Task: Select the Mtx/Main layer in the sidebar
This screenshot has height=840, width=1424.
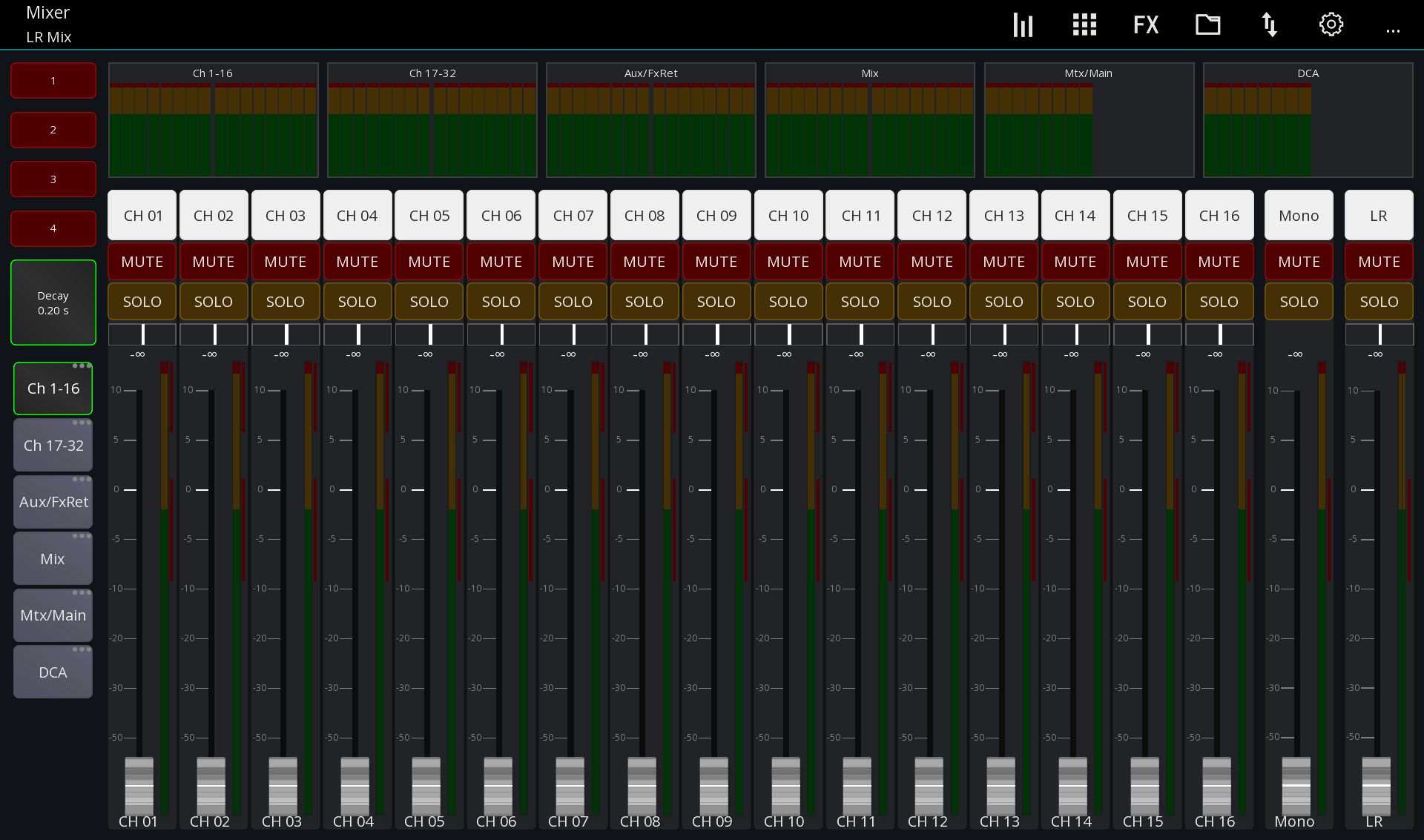Action: [x=53, y=615]
